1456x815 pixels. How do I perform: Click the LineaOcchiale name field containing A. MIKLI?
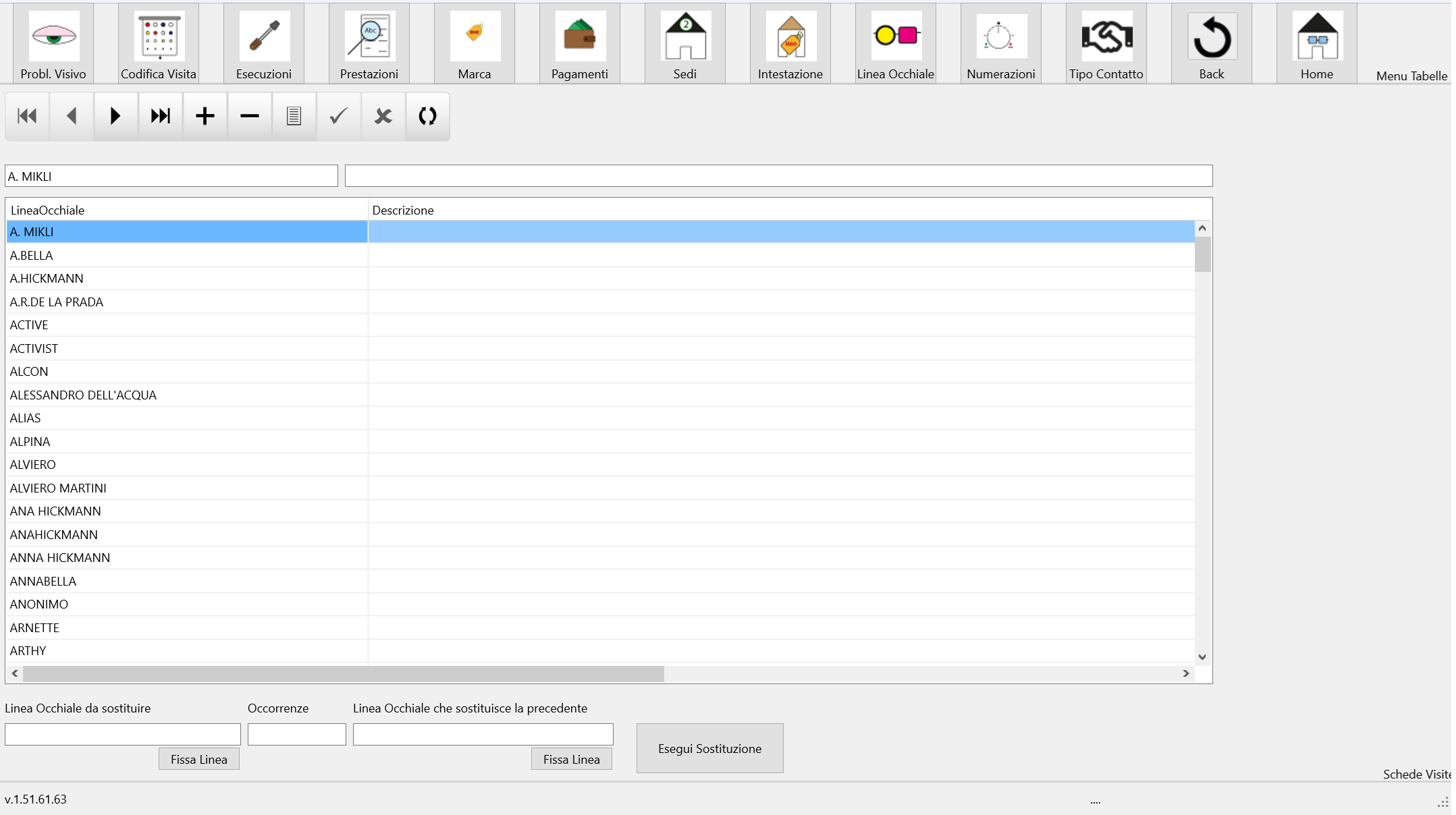pos(171,176)
